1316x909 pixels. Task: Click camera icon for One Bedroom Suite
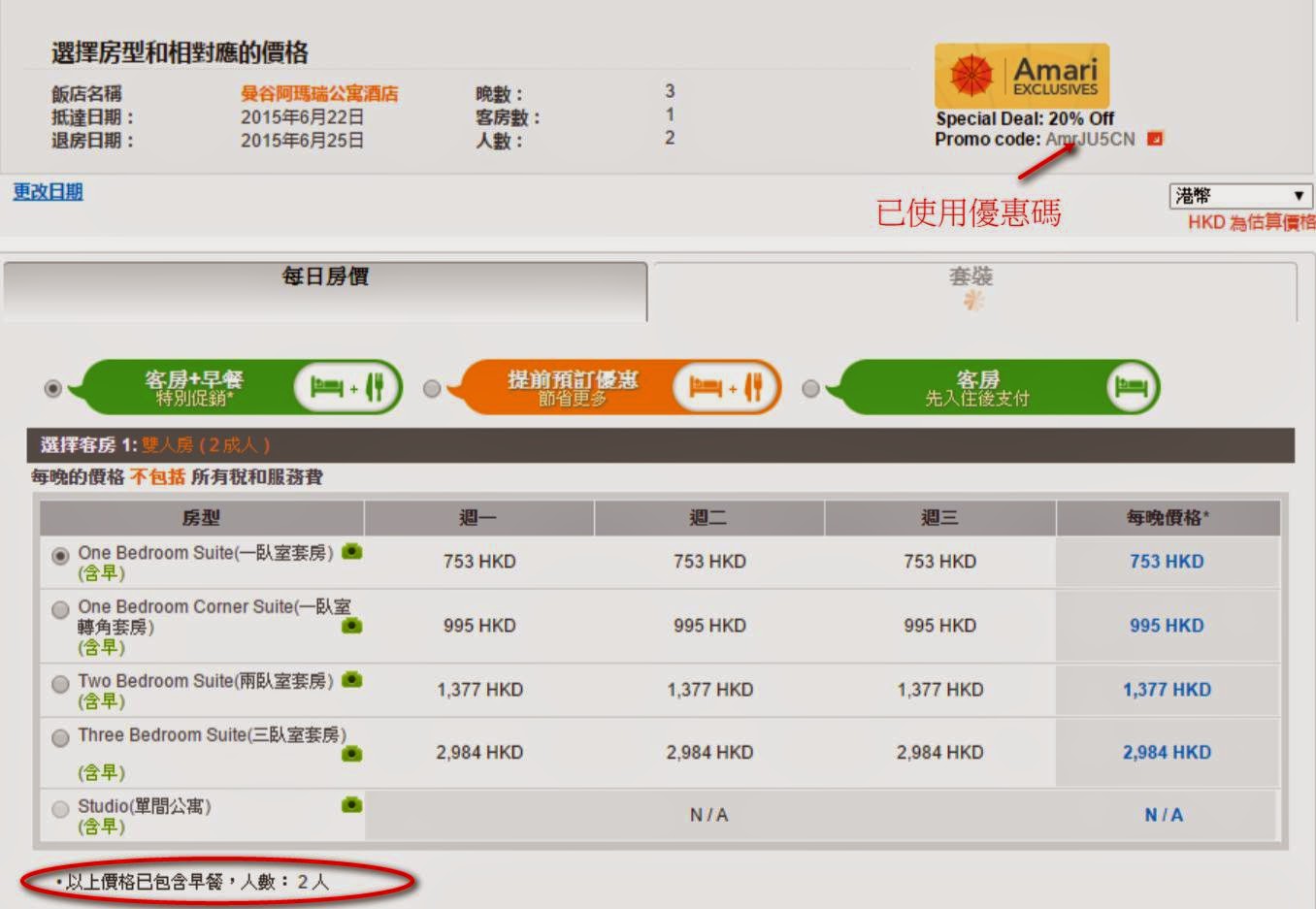[x=352, y=552]
